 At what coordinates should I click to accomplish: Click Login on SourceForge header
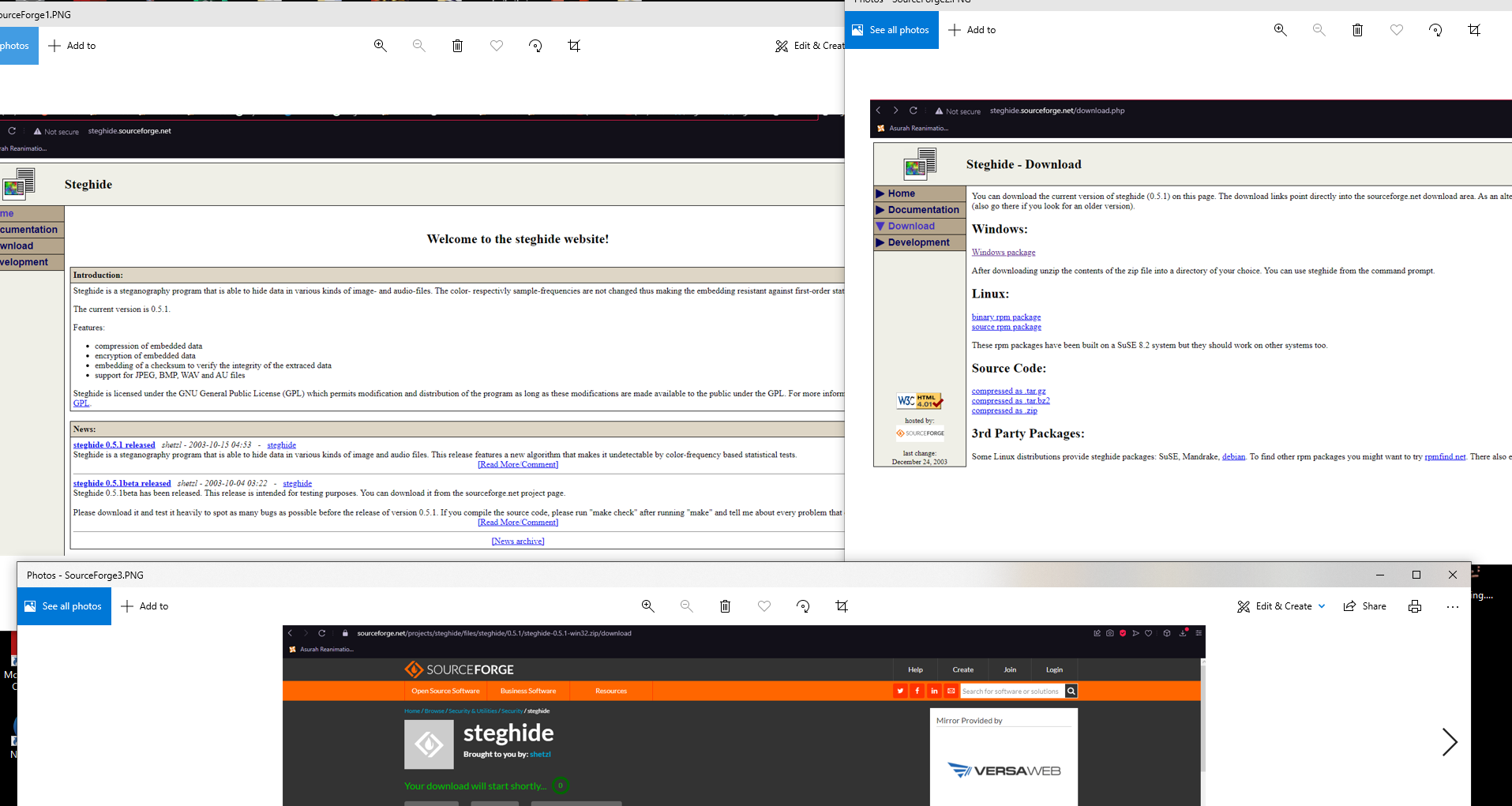(1054, 670)
